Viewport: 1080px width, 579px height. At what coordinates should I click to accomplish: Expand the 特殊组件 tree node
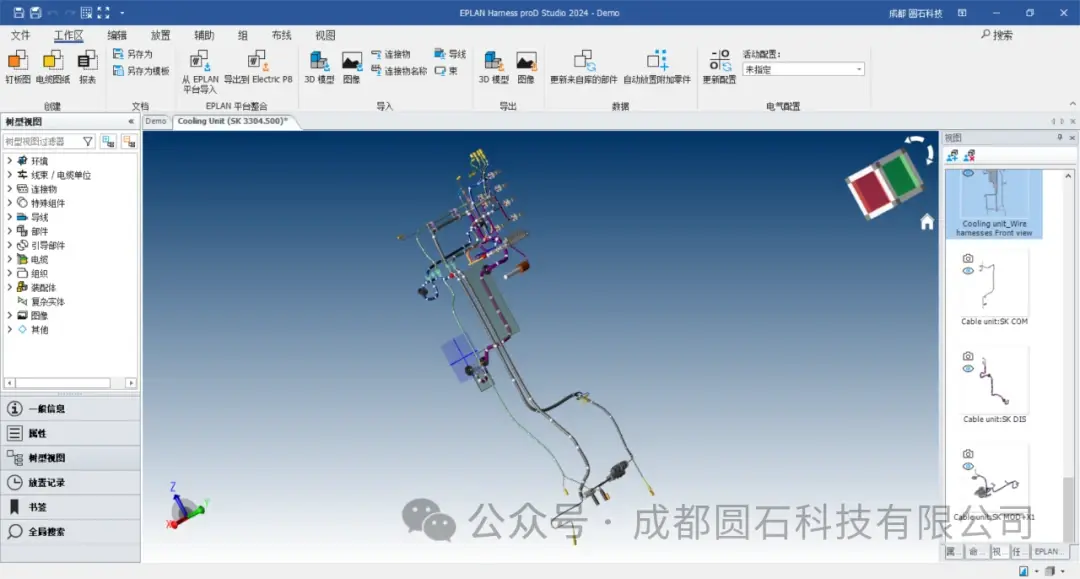point(10,203)
